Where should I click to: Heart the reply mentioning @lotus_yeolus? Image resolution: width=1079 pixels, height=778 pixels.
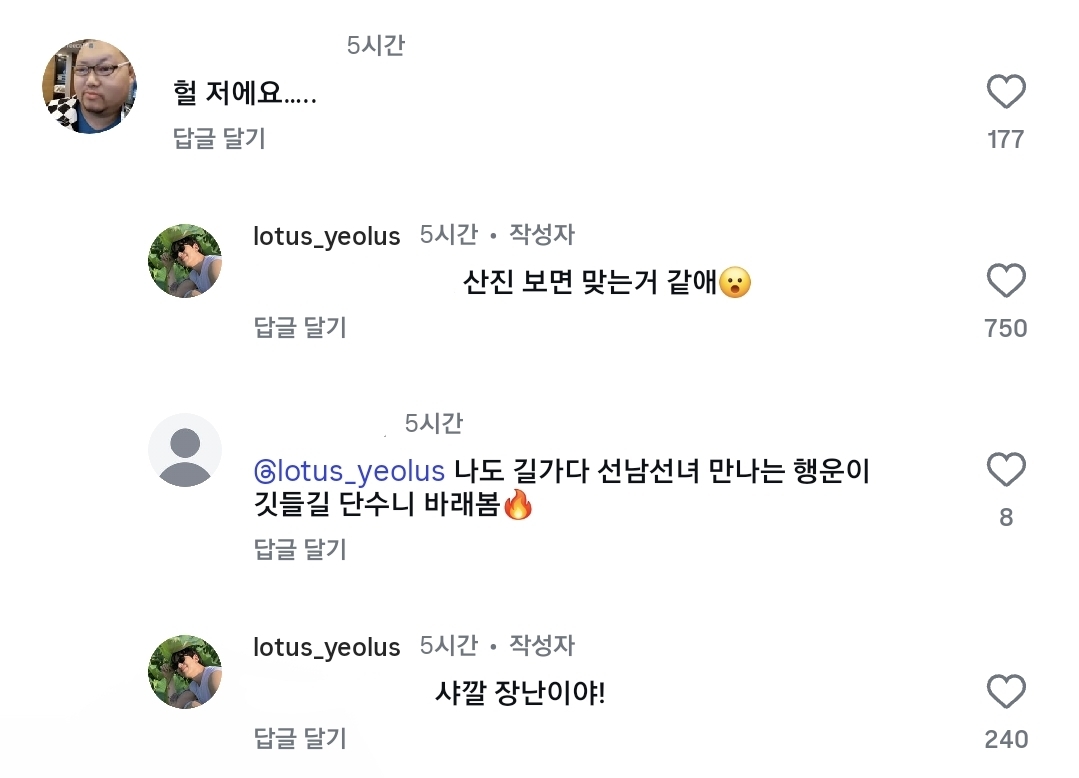[1006, 470]
